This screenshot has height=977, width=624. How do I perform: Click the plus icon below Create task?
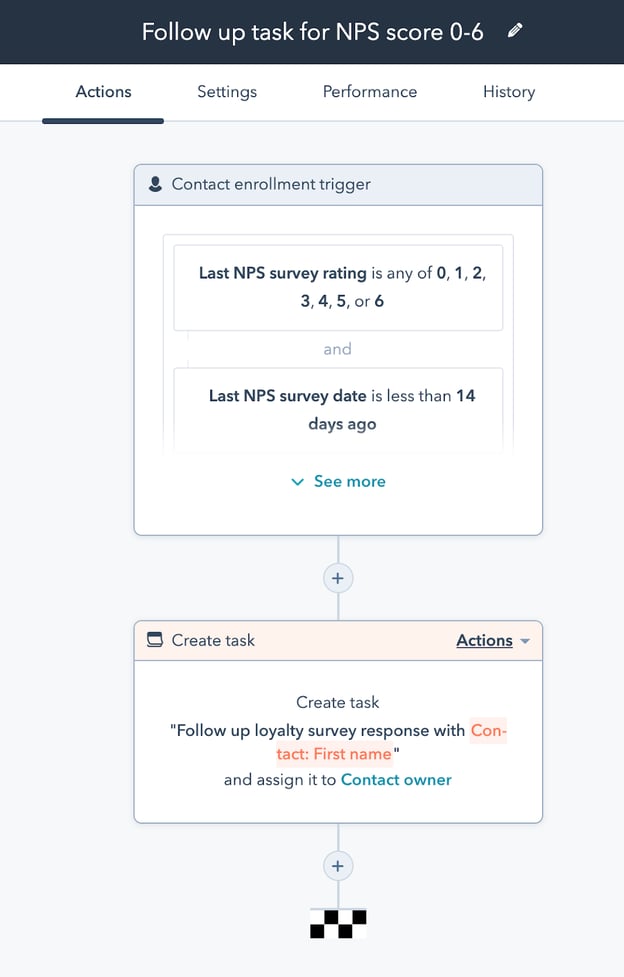click(338, 866)
